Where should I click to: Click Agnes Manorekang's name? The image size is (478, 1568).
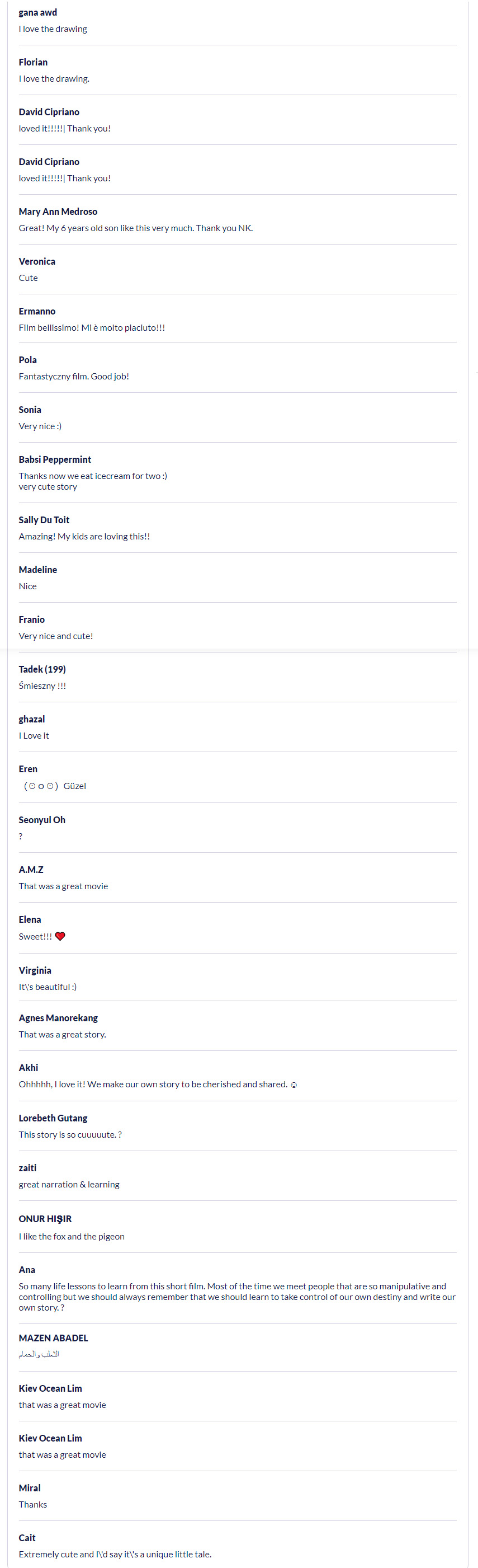coord(58,1018)
